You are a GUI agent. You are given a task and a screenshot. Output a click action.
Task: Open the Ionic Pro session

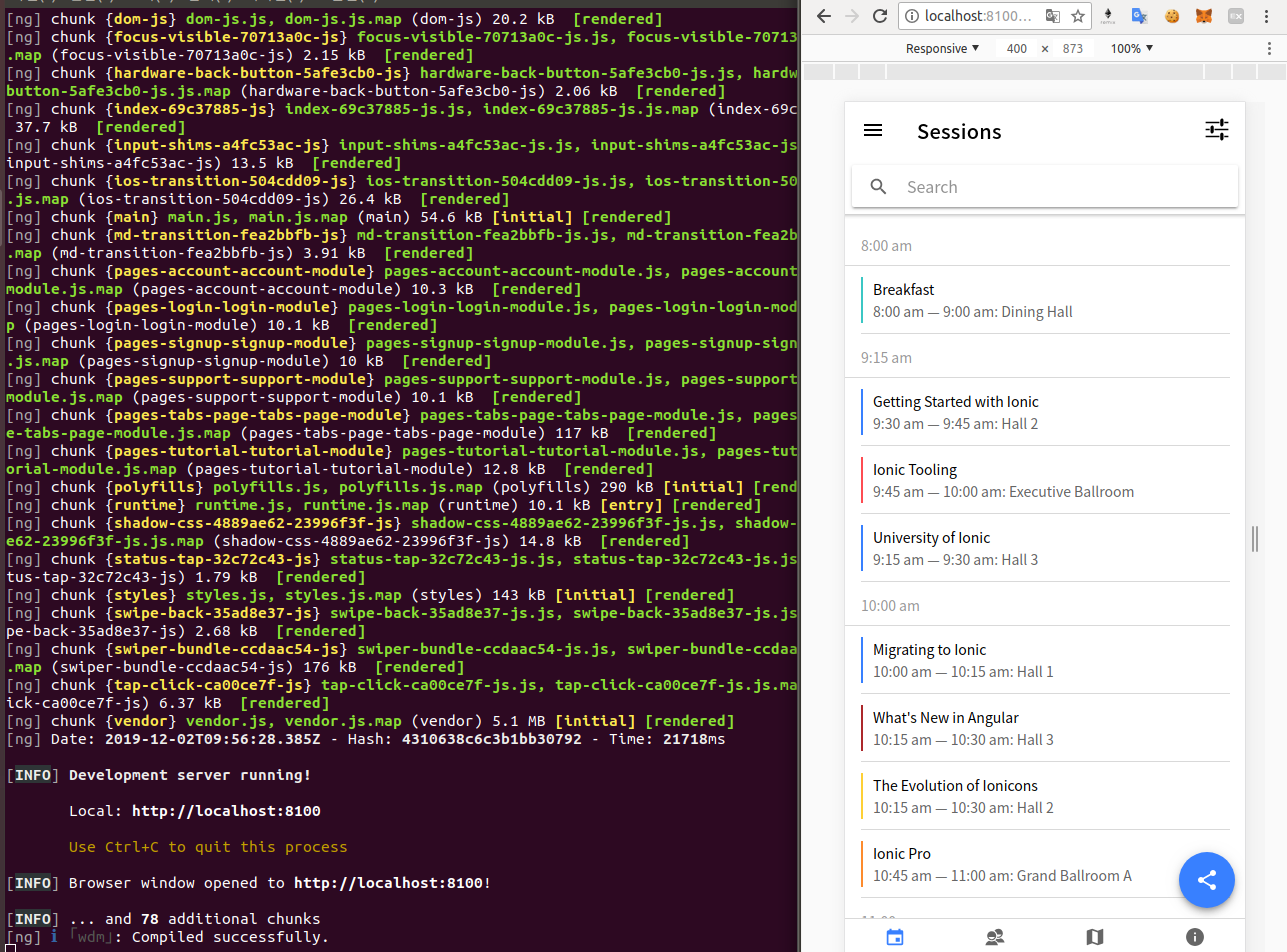coord(1045,864)
